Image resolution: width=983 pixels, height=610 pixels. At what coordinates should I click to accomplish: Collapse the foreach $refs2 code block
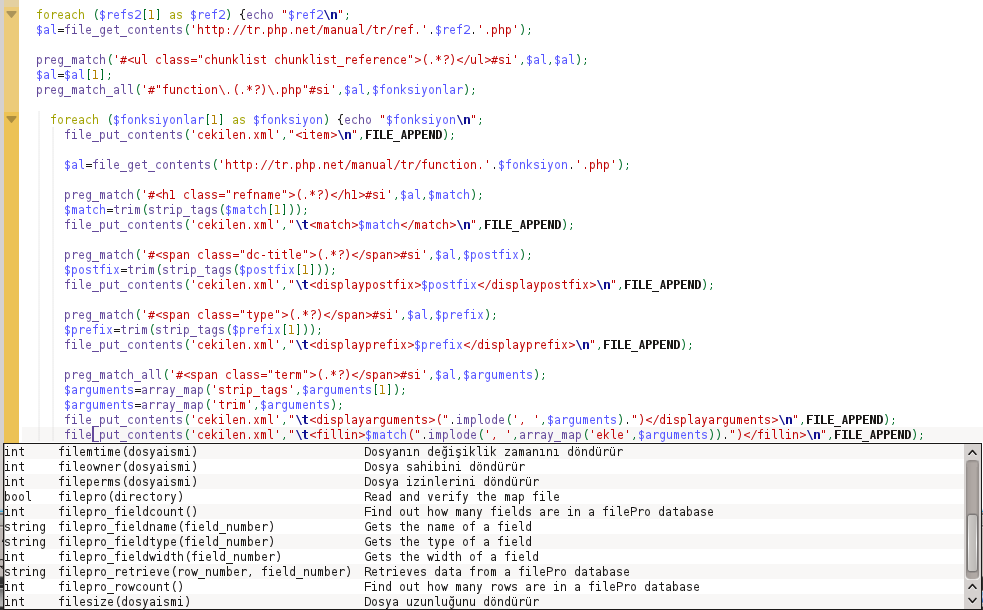(11, 14)
